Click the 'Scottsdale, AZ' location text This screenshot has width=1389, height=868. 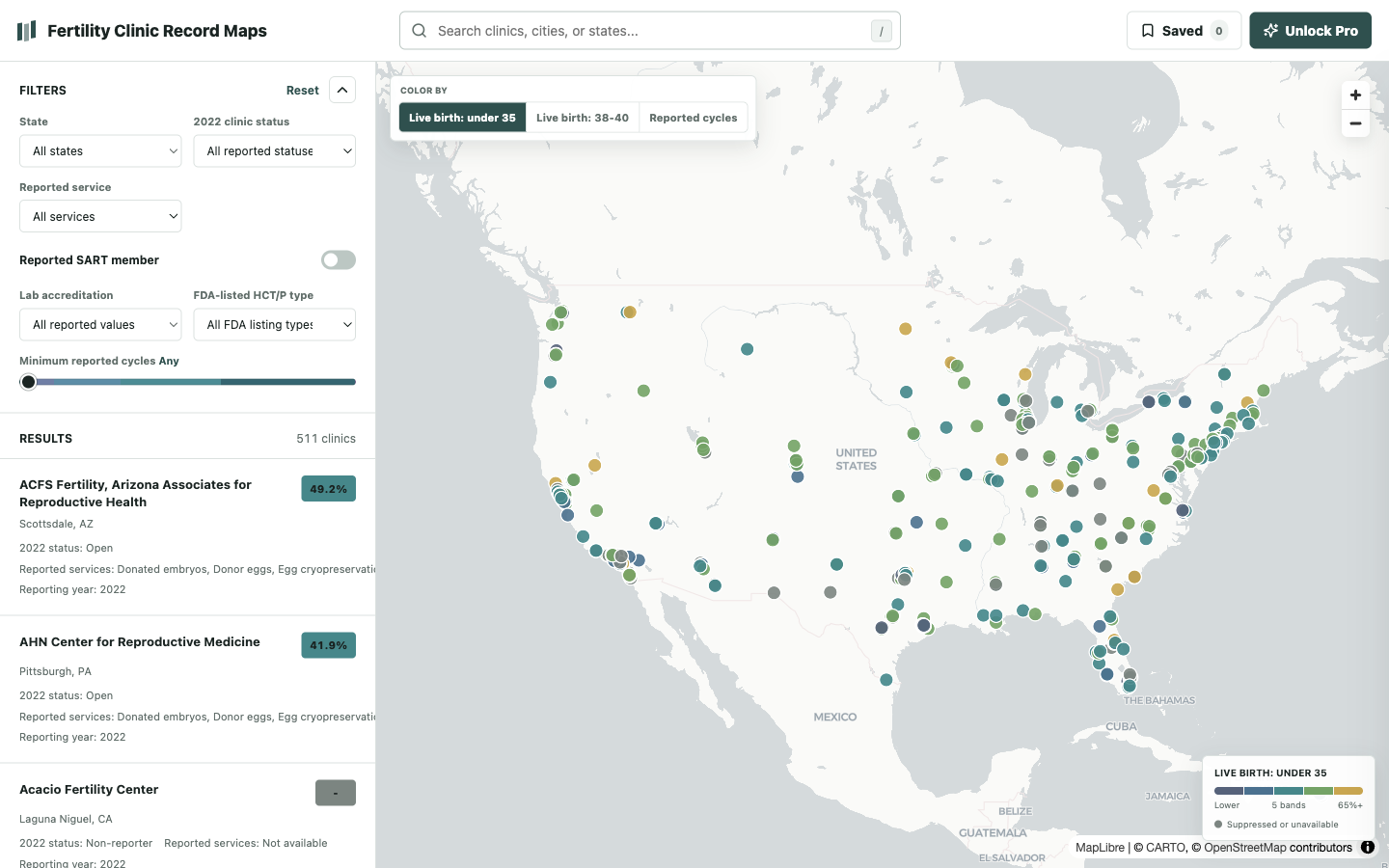tap(56, 524)
